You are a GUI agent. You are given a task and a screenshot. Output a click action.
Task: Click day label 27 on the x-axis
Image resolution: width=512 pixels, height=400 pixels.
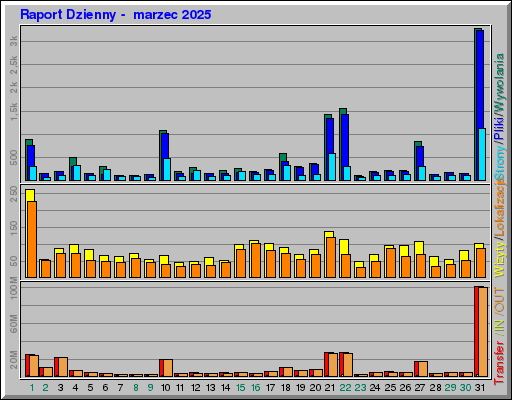420,388
